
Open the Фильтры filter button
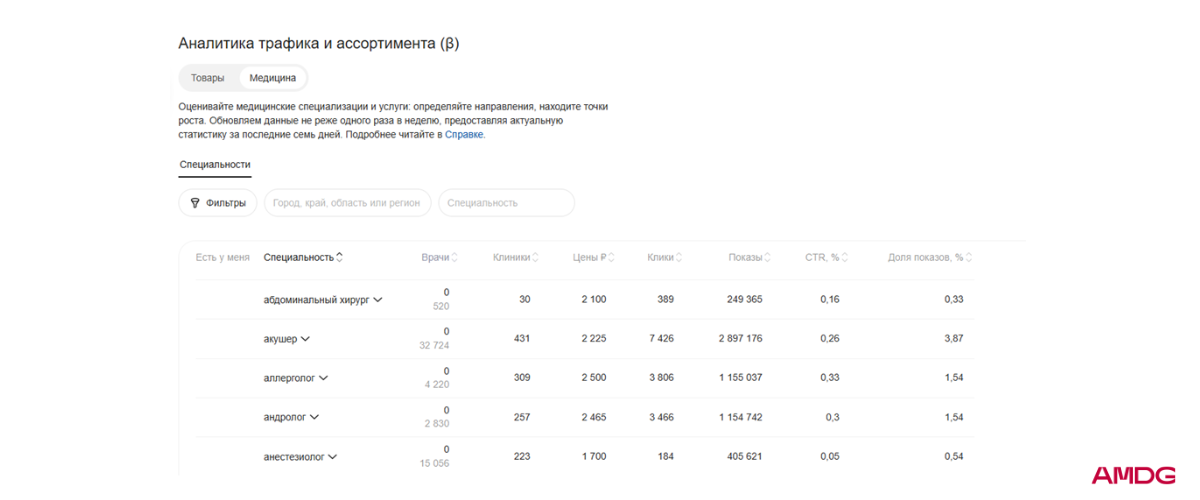[x=217, y=203]
